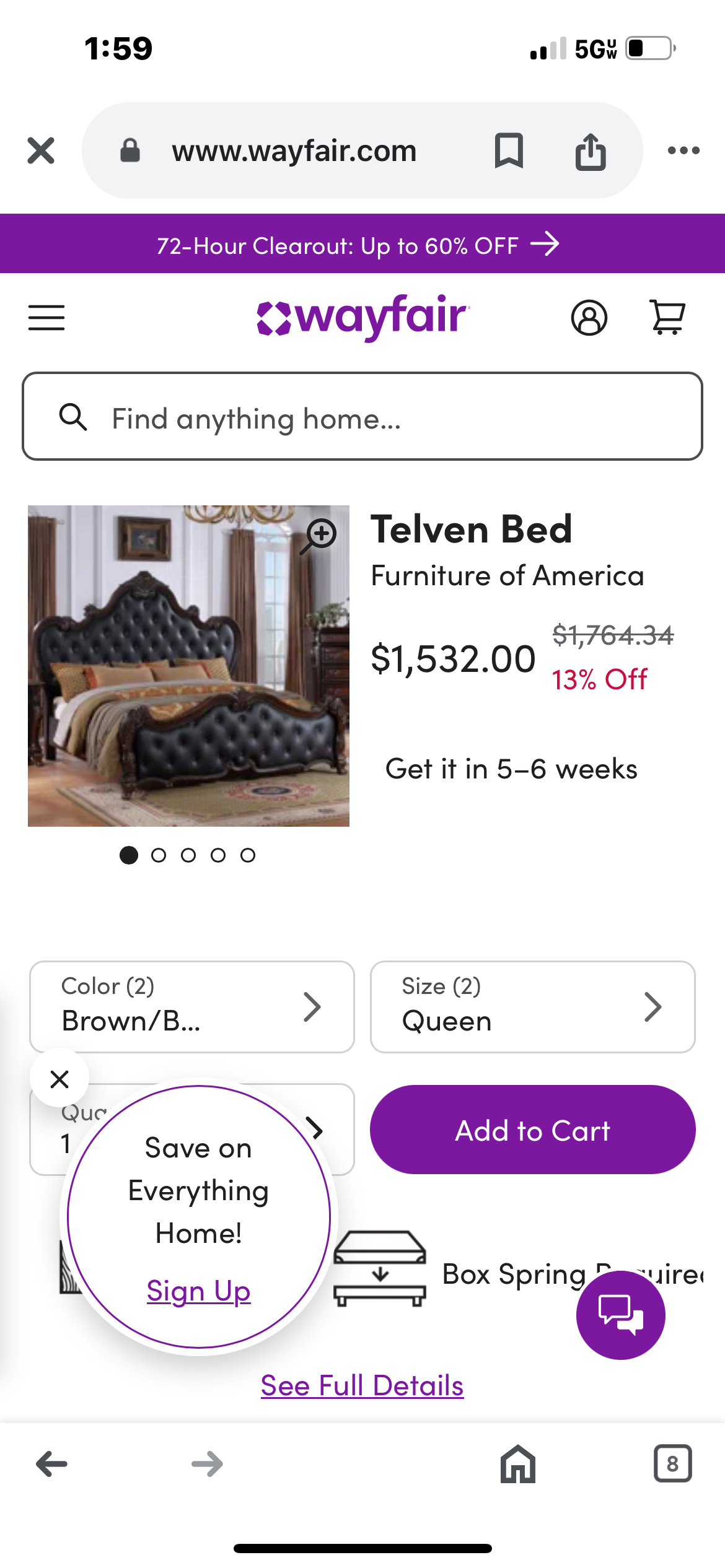Open the browser tabs counter showing 8
The image size is (725, 1568).
click(x=672, y=1464)
